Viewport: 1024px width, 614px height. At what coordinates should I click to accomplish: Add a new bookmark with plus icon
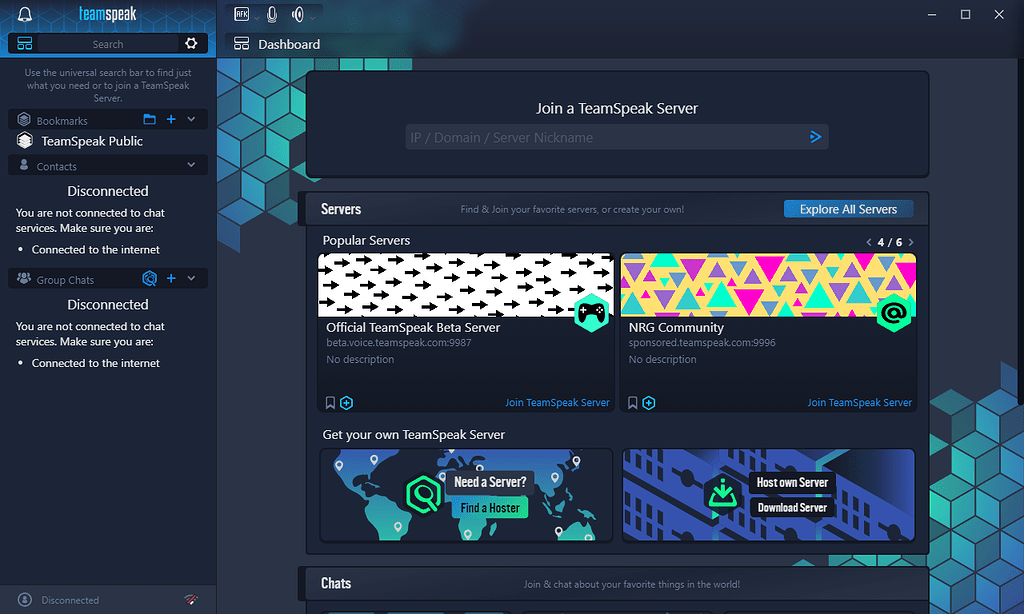pyautogui.click(x=171, y=120)
